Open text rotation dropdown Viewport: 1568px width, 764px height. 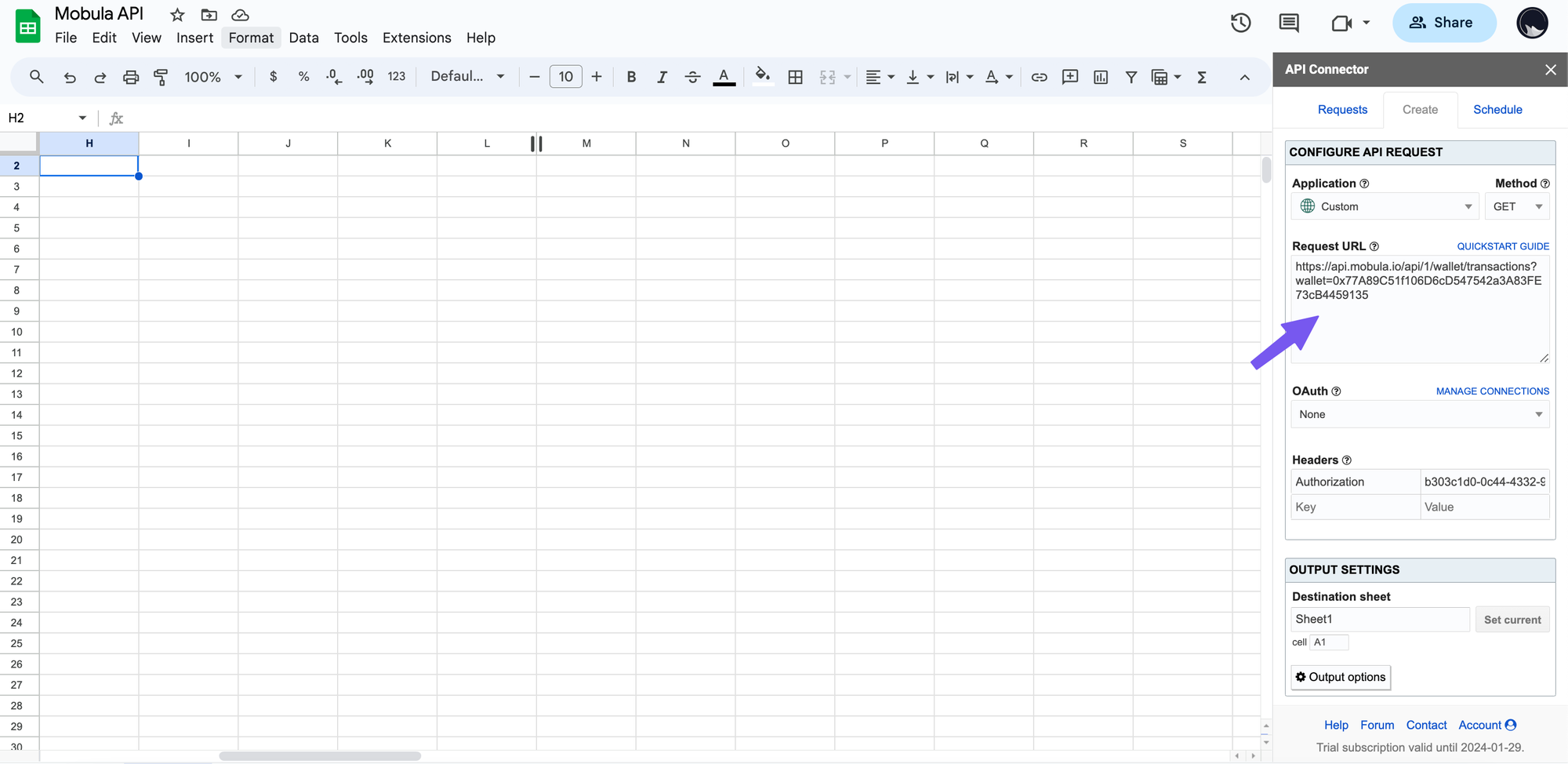[999, 77]
